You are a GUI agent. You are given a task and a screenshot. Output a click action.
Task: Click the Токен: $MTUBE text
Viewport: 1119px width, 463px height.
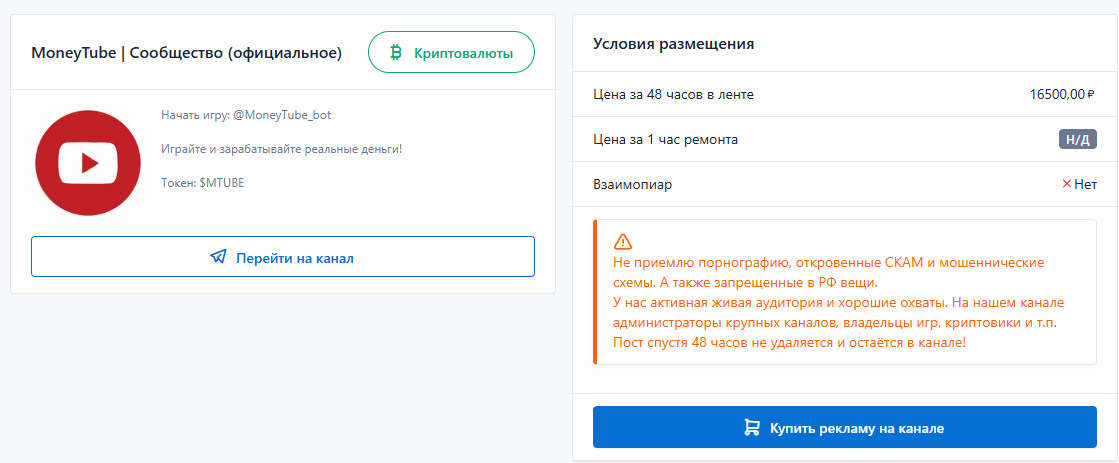pyautogui.click(x=202, y=183)
